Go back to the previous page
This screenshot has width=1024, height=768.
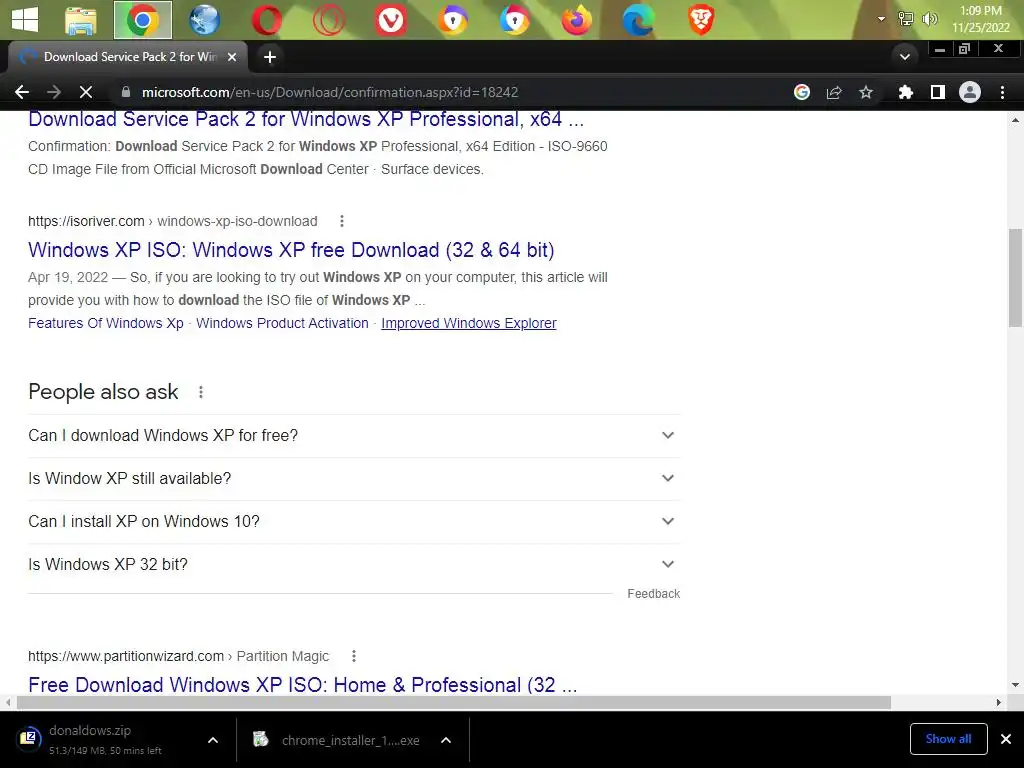(22, 92)
